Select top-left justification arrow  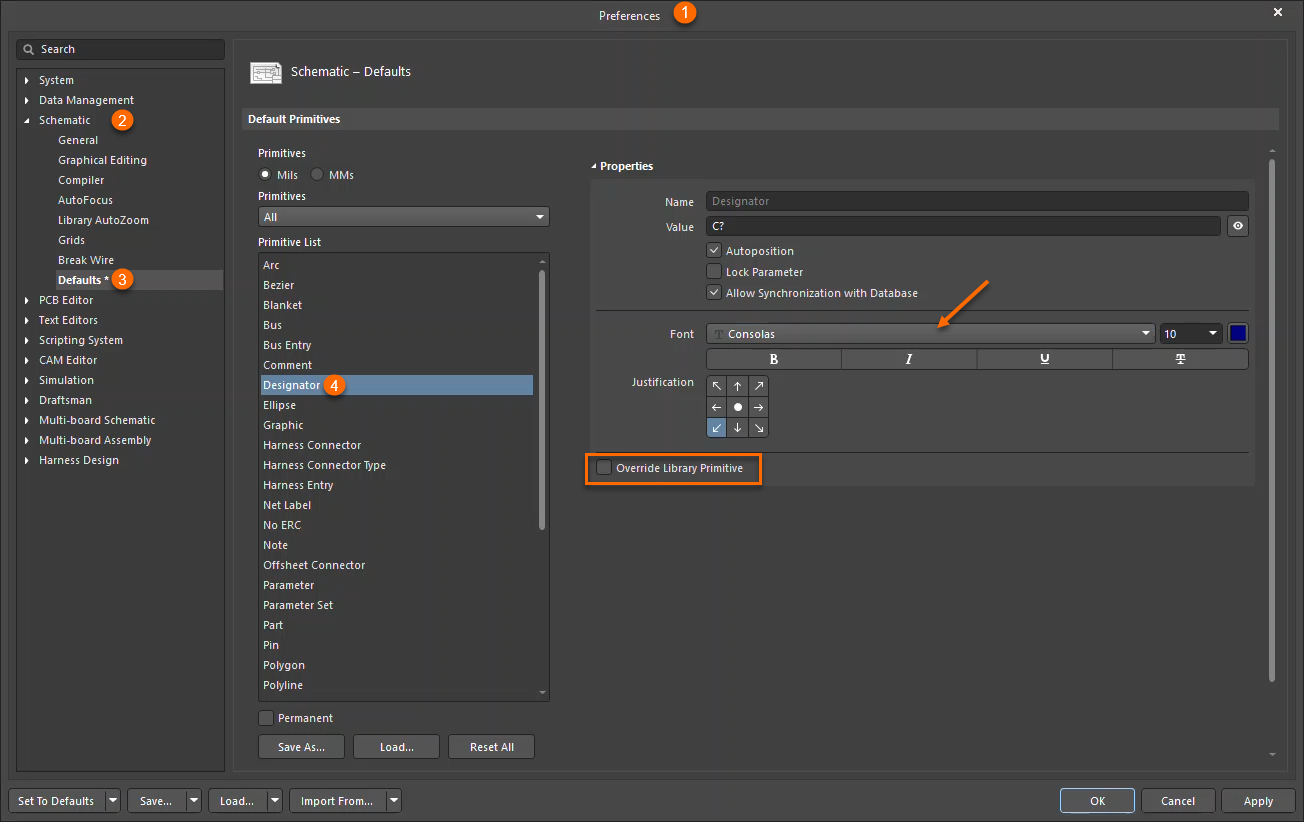[717, 386]
